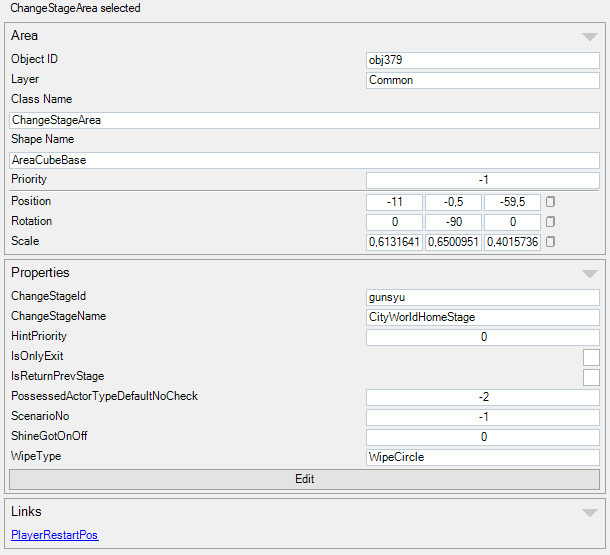Click the Position X field showing -11

pyautogui.click(x=394, y=202)
